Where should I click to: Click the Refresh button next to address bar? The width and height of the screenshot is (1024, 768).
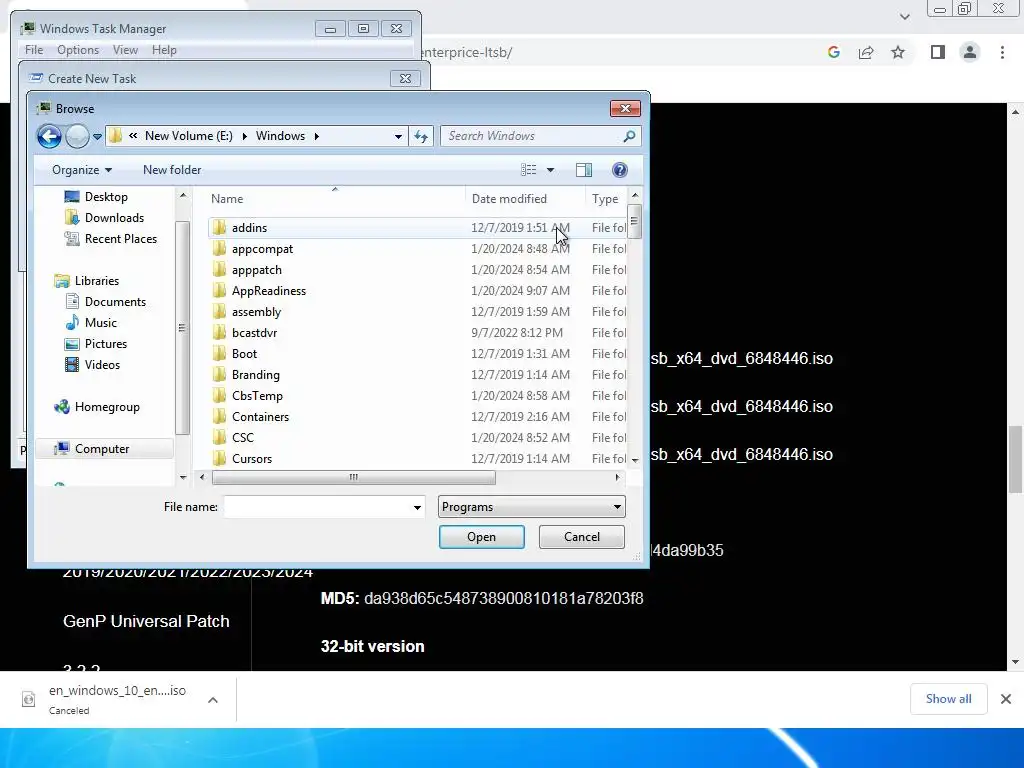(421, 136)
